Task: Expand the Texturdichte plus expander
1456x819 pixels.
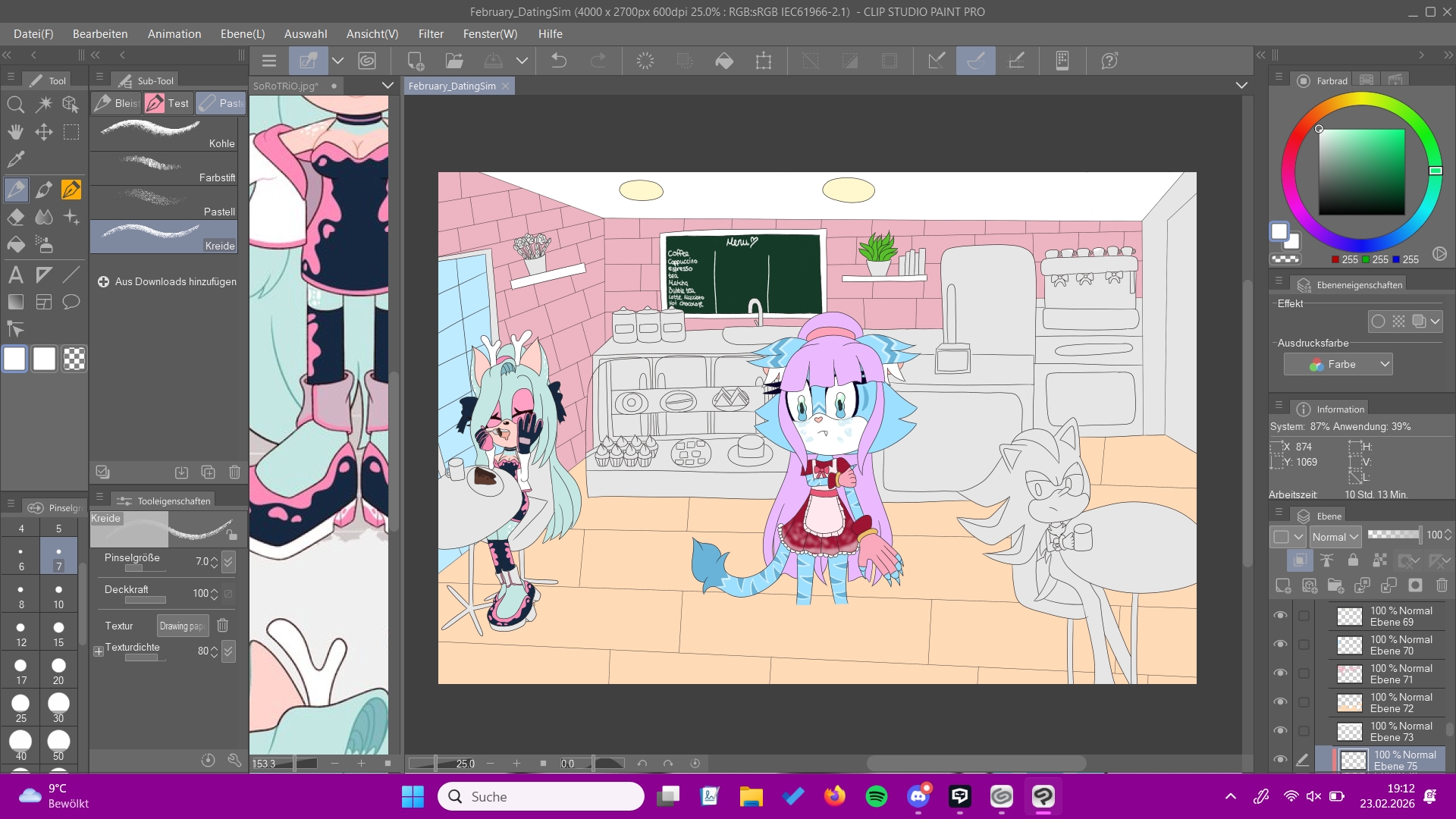Action: pyautogui.click(x=99, y=651)
